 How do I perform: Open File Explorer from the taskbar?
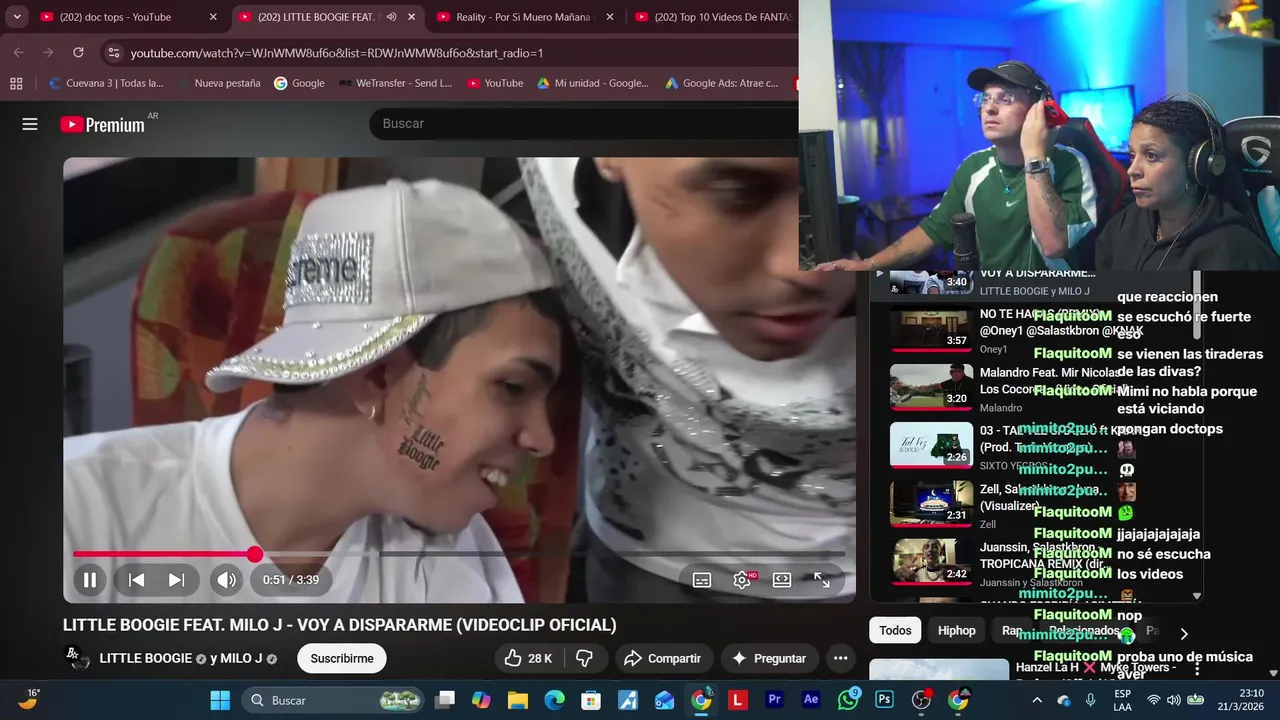(x=518, y=700)
